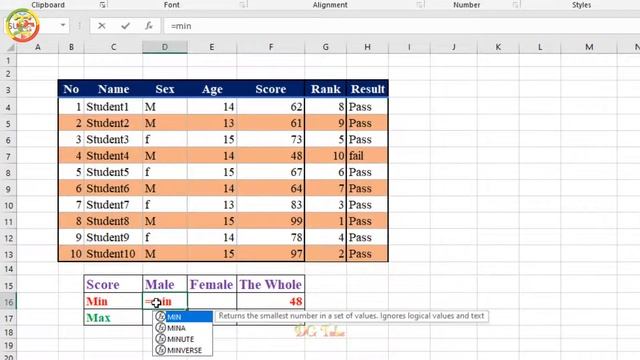Select the whole sheet via corner triangle

tap(10, 47)
